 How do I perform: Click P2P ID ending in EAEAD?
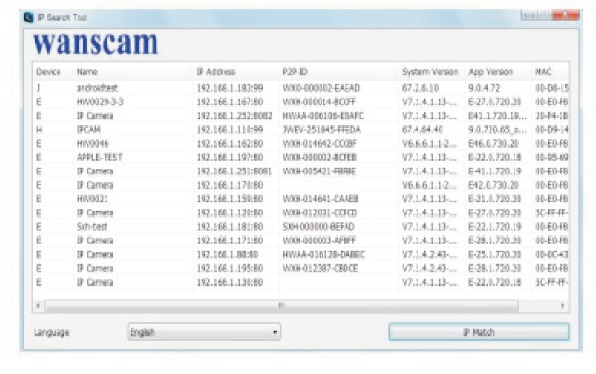coord(321,88)
